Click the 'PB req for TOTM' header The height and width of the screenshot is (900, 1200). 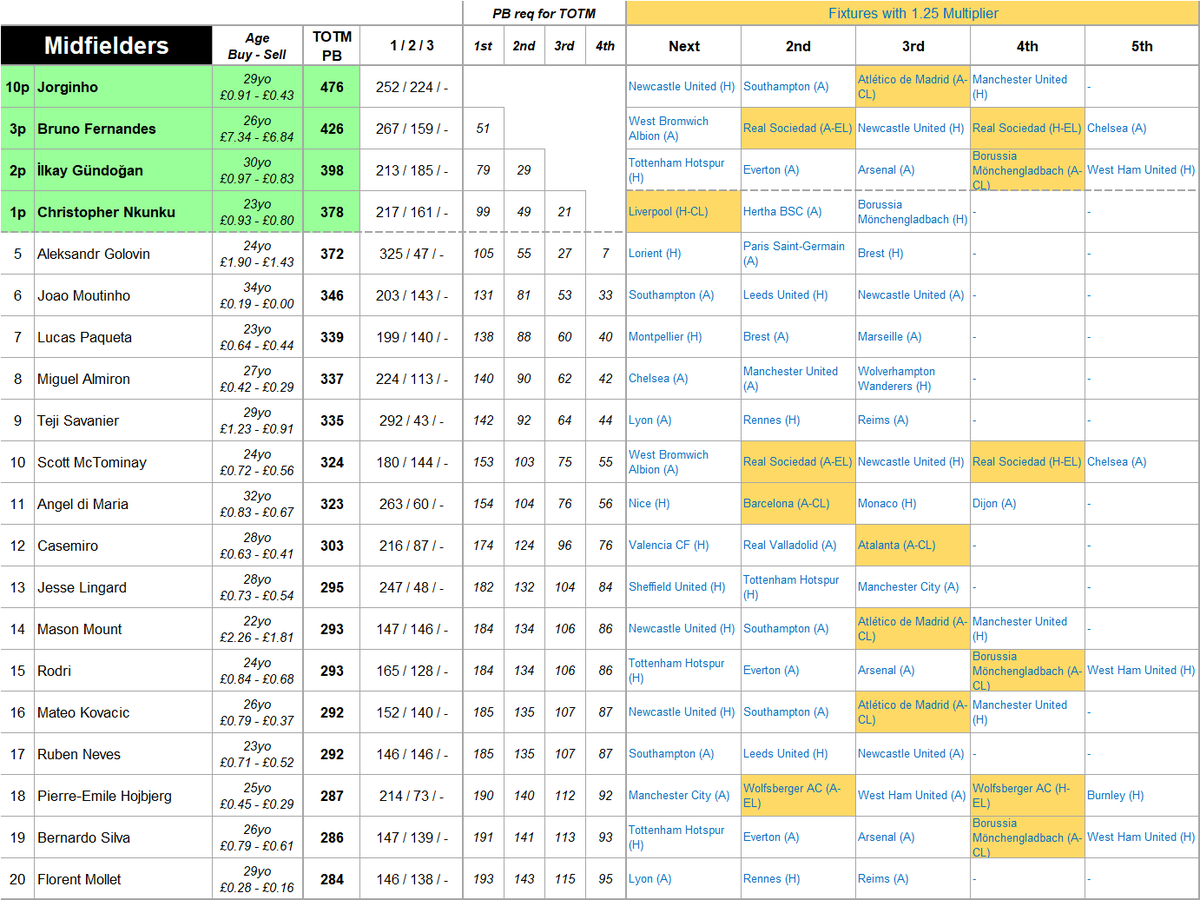(544, 13)
